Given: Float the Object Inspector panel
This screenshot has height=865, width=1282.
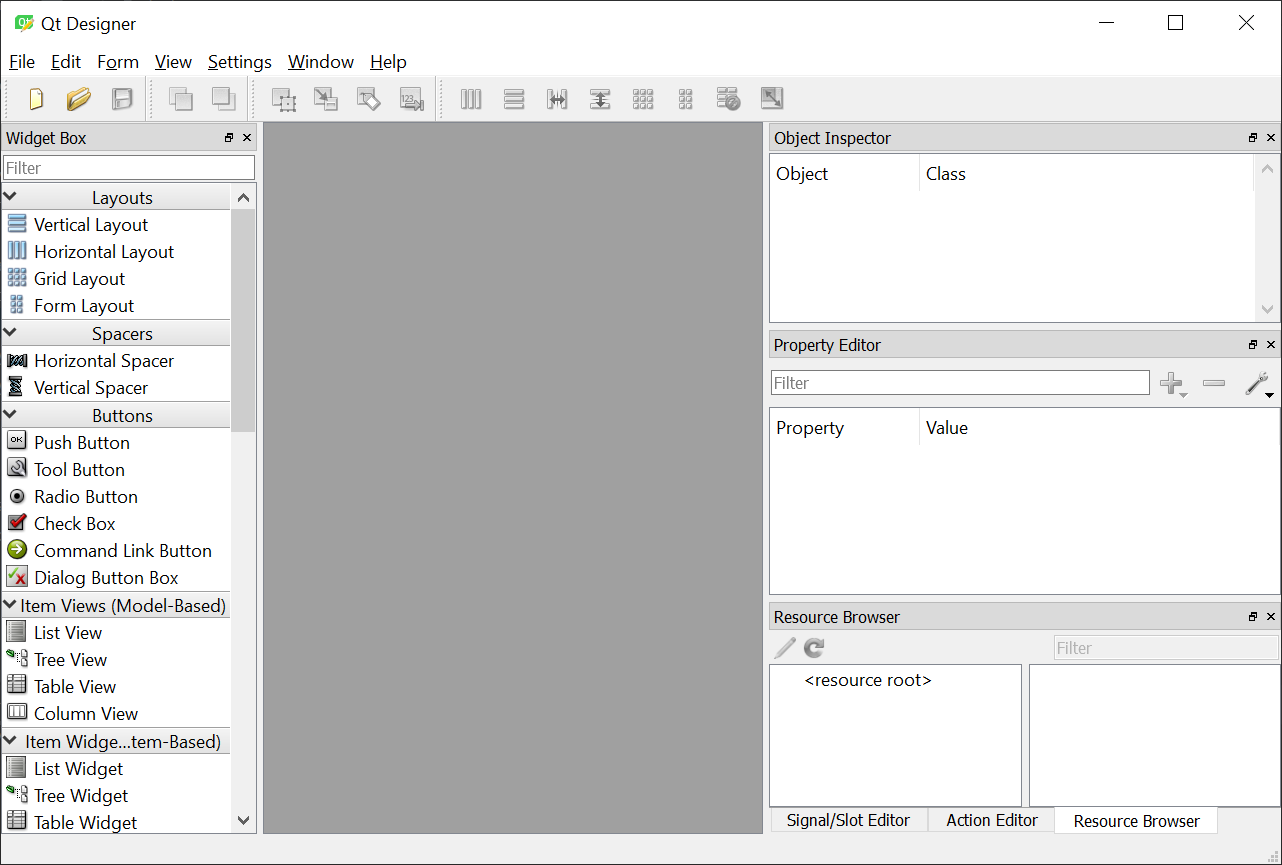Looking at the screenshot, I should click(x=1253, y=138).
